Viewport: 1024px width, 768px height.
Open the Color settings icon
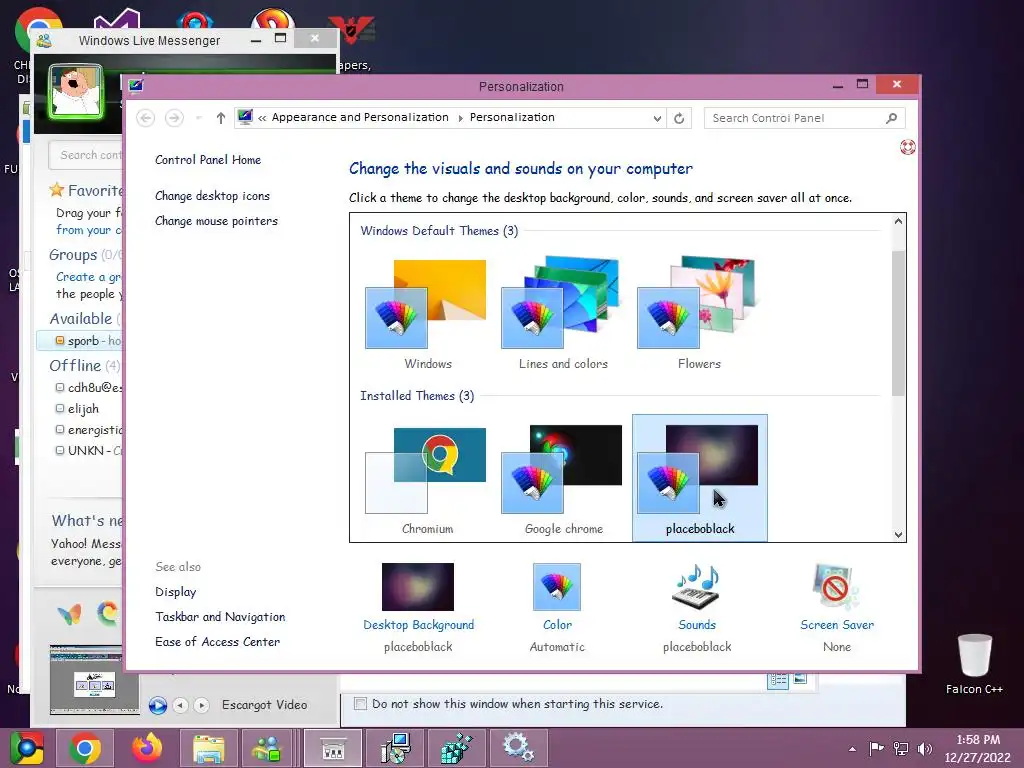pos(556,586)
